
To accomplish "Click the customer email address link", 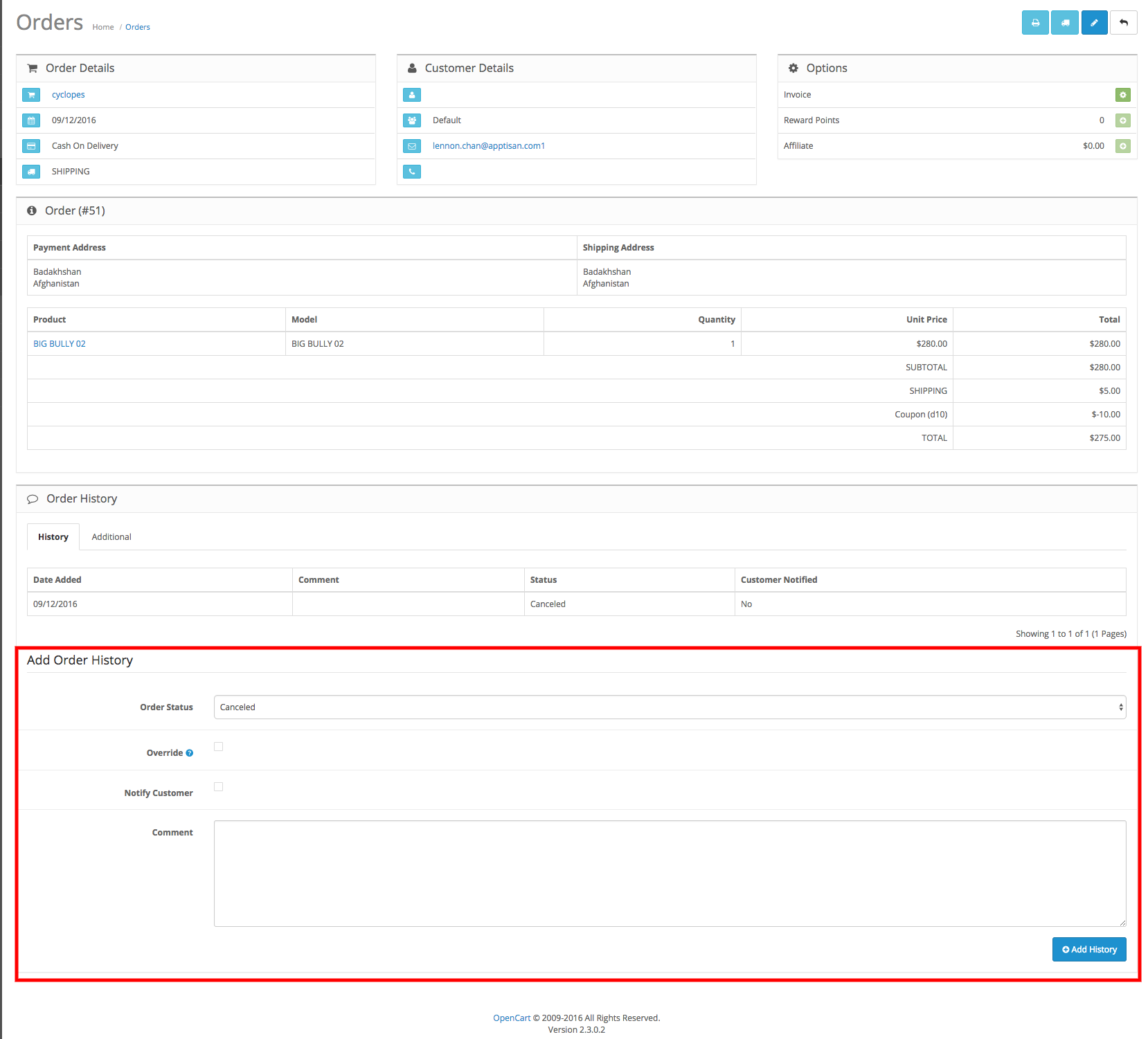I will tap(489, 146).
